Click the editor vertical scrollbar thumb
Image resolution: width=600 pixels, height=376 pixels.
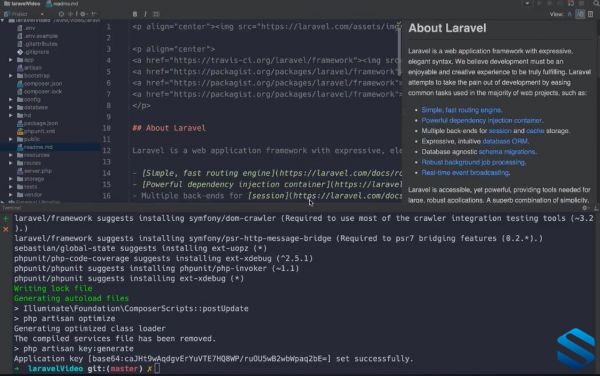[x=399, y=50]
